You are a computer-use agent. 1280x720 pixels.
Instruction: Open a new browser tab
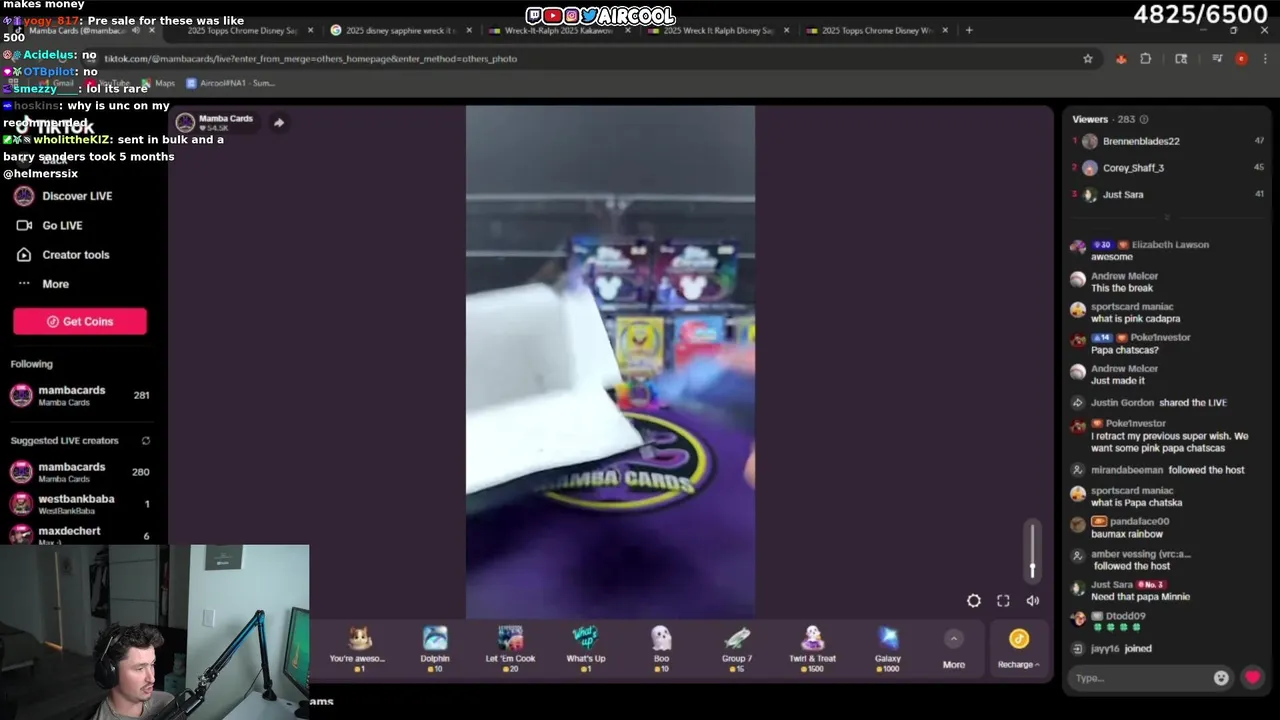[968, 30]
